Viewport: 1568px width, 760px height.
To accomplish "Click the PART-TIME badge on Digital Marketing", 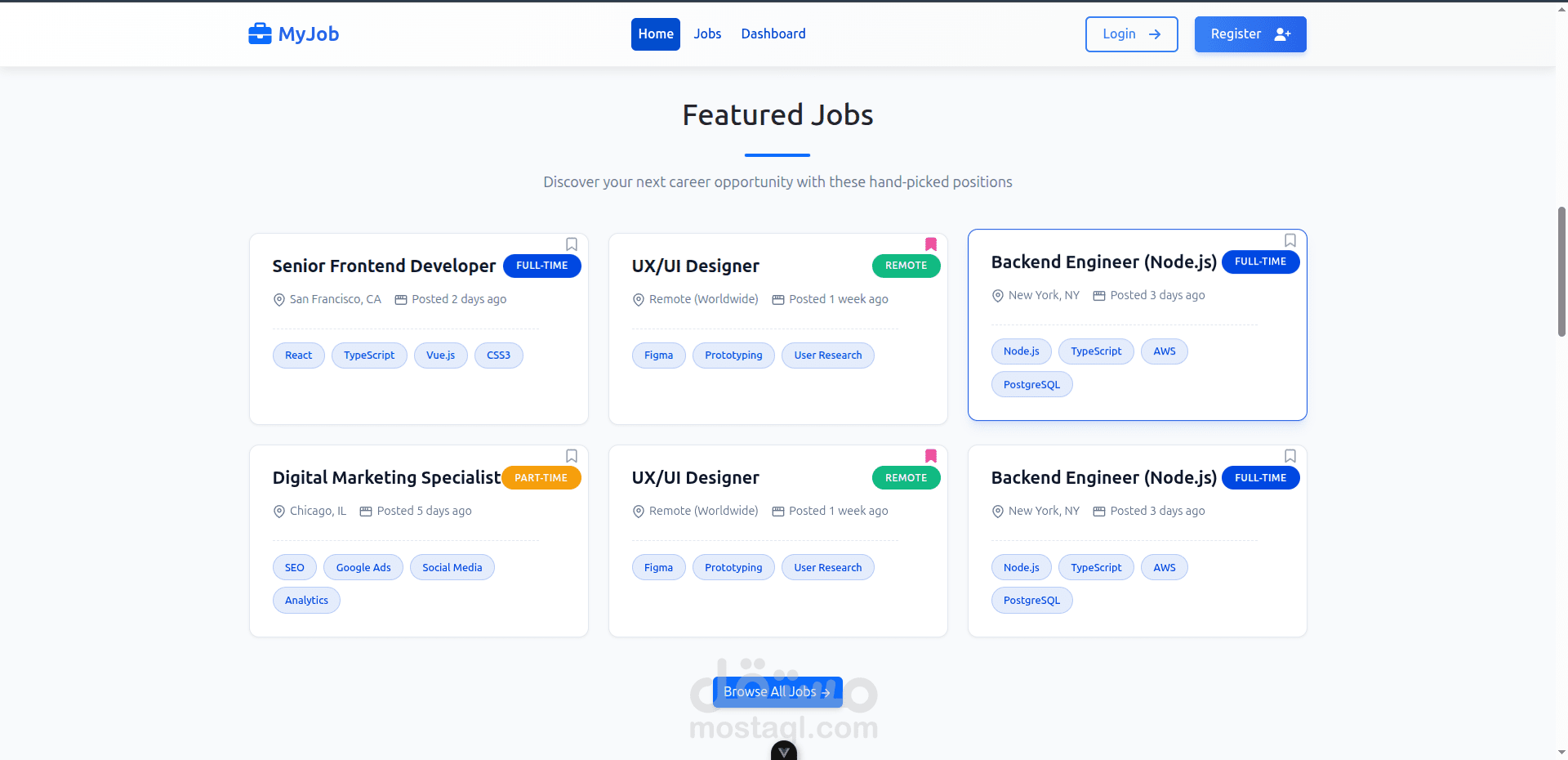I will tap(541, 478).
